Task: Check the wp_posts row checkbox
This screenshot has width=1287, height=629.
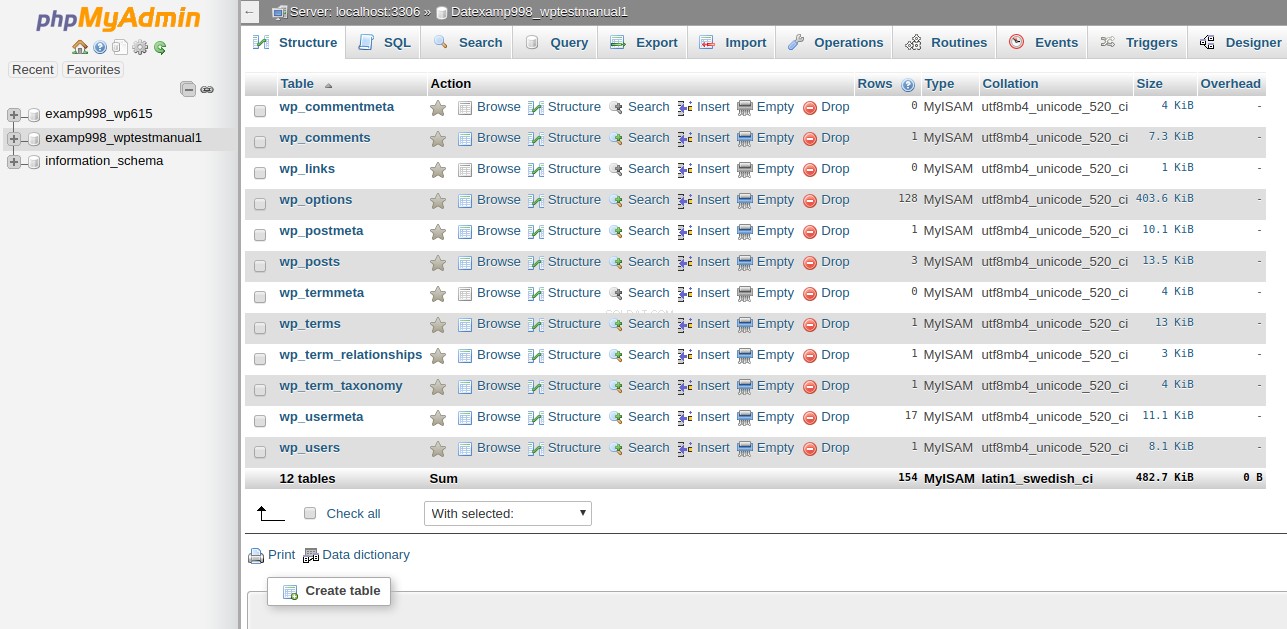Action: (x=260, y=266)
